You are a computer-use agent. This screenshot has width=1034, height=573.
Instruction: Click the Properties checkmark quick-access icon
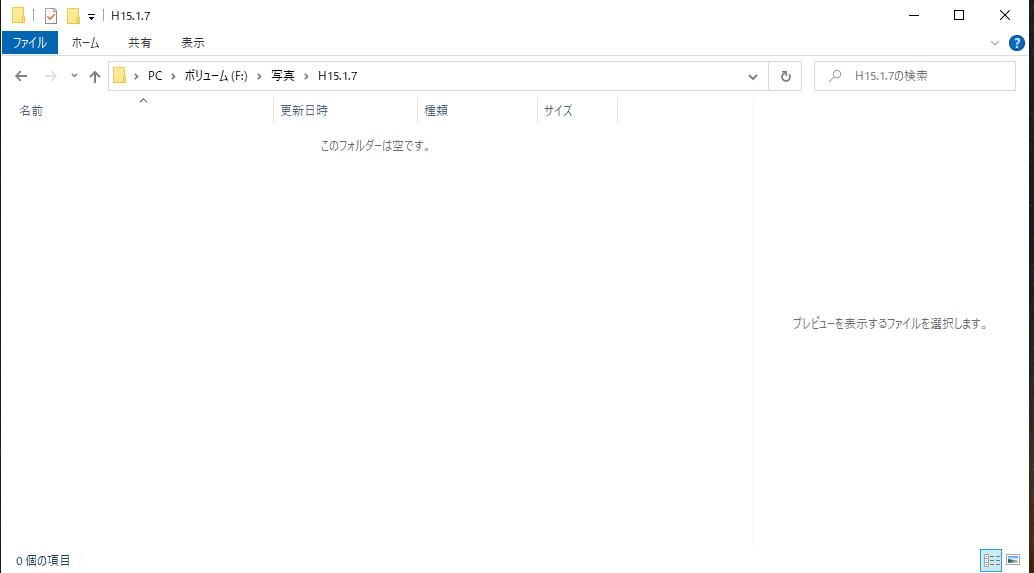click(51, 16)
